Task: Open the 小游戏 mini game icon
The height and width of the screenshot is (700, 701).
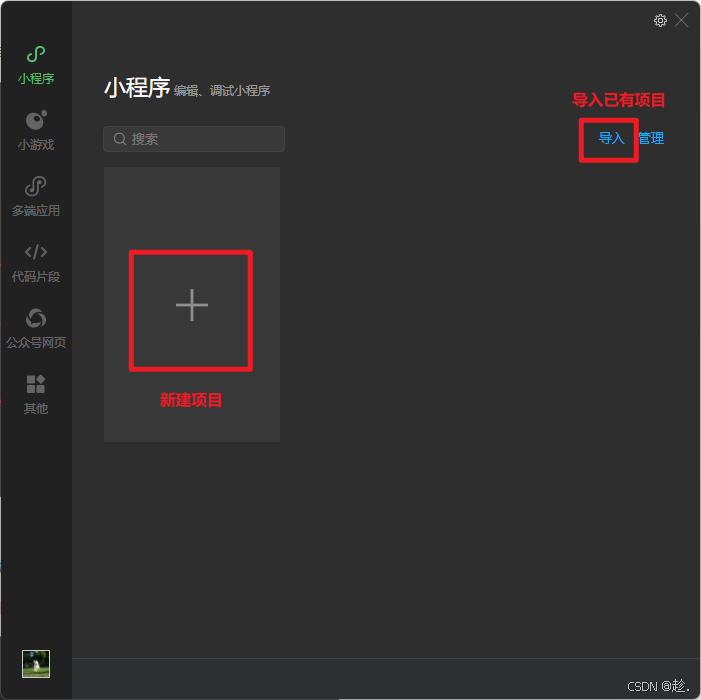Action: [x=36, y=120]
